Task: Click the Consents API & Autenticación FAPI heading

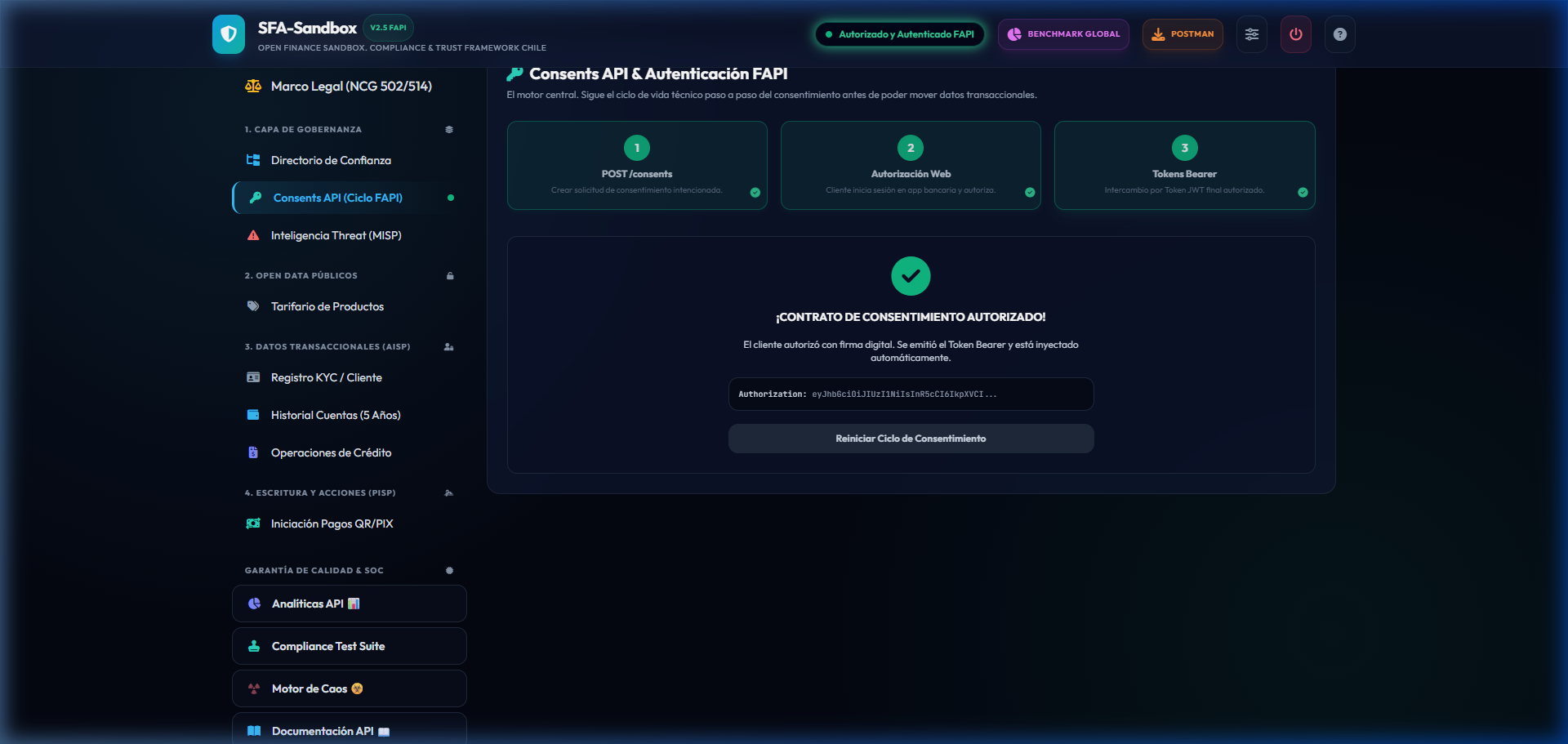Action: 658,74
